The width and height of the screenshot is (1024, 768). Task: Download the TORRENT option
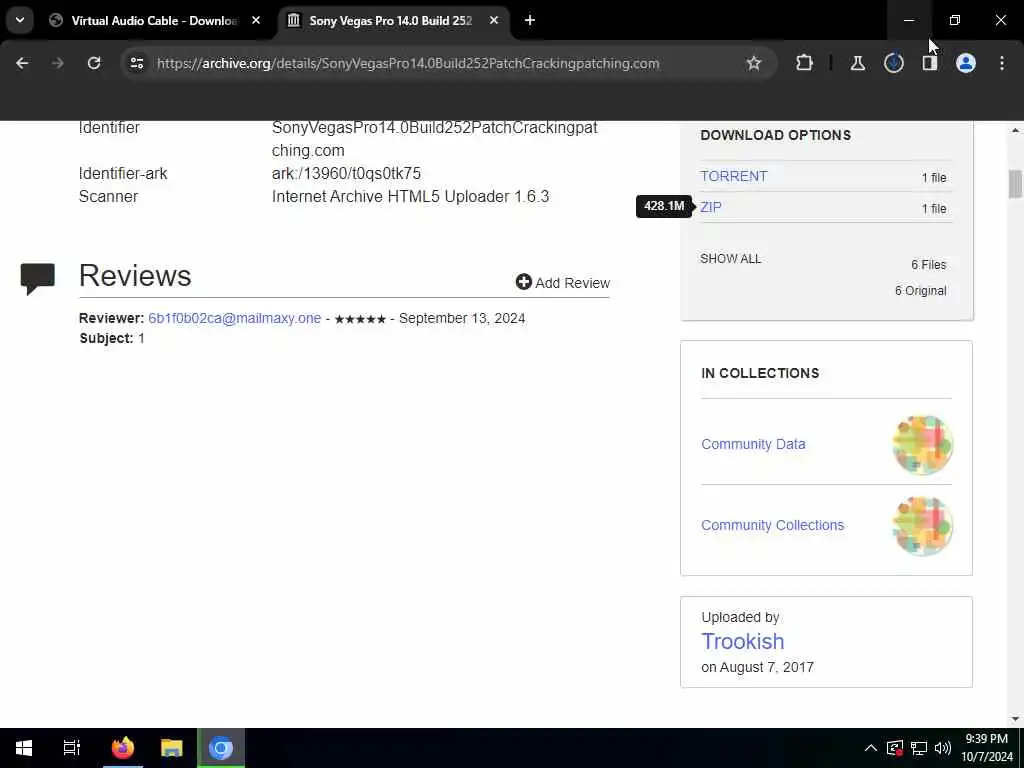point(733,176)
